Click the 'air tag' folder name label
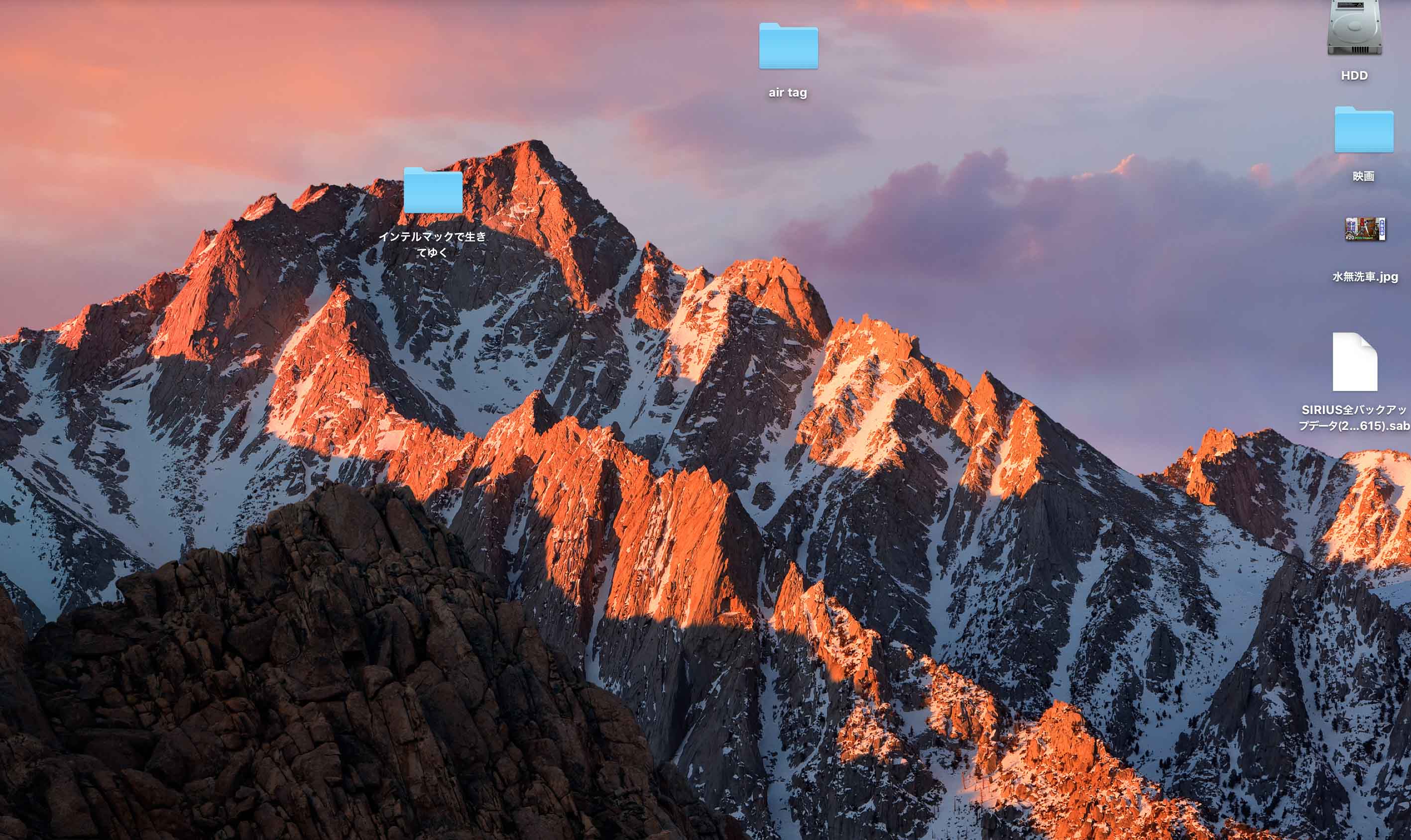Viewport: 1411px width, 840px height. (788, 92)
